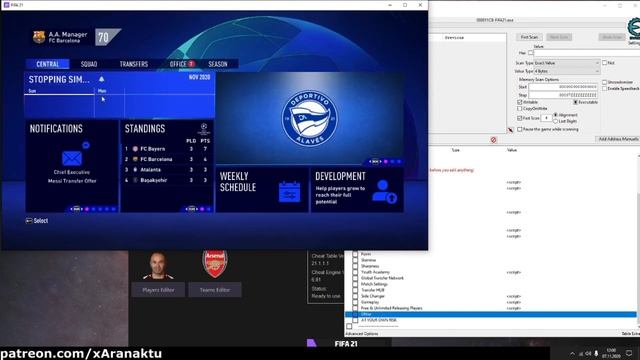
Task: Enable Pause the game while scanning
Action: (x=520, y=129)
